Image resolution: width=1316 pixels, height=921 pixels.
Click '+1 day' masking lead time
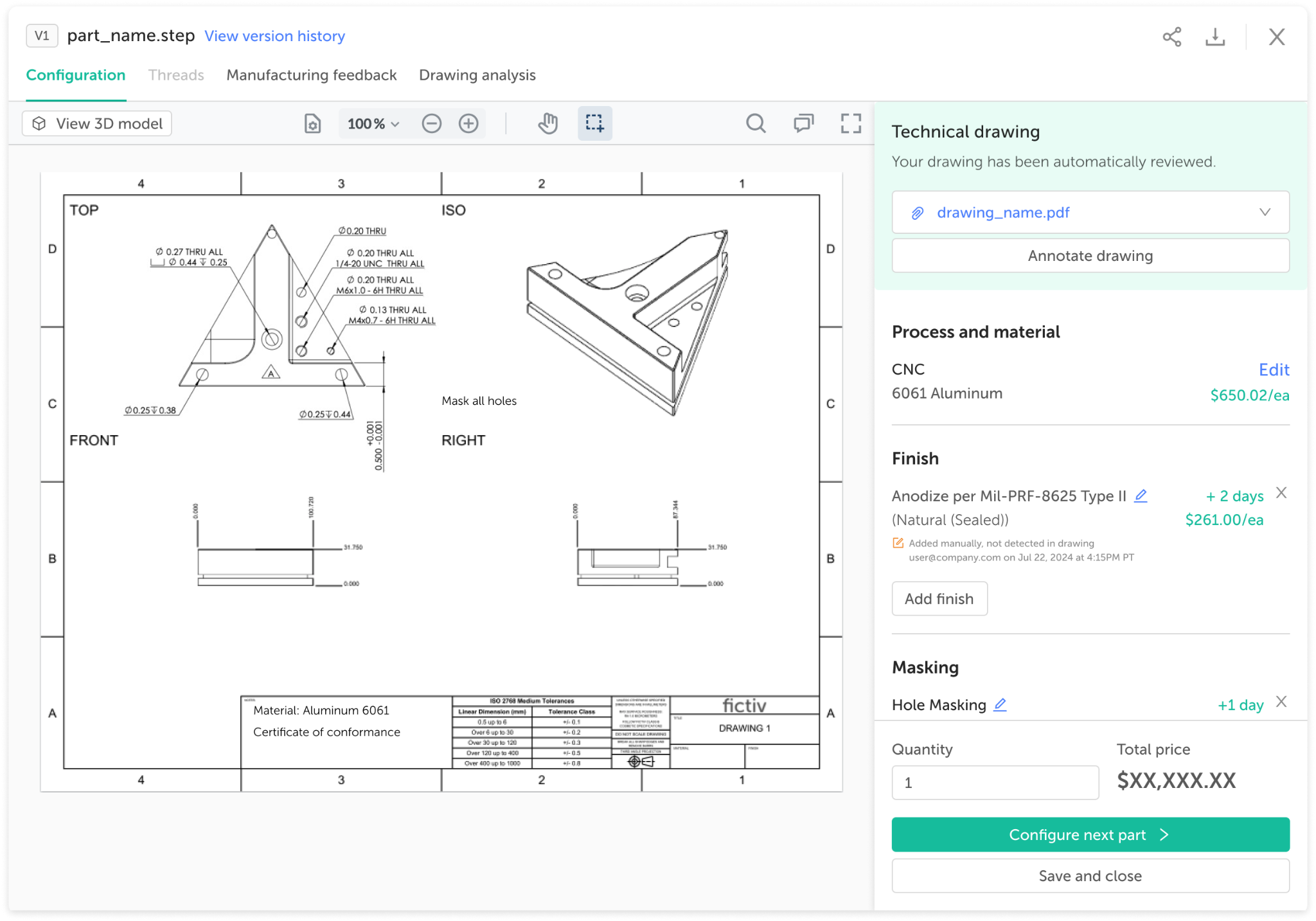1240,705
